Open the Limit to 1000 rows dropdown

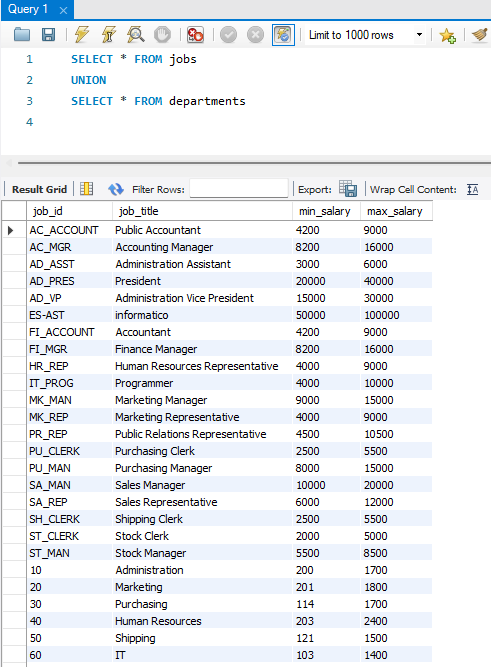[365, 35]
